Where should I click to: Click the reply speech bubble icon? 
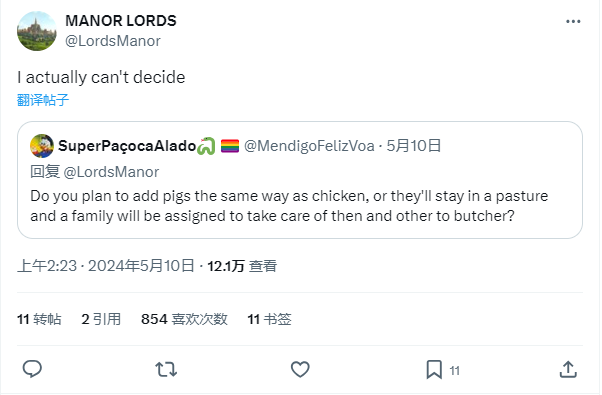click(x=32, y=369)
